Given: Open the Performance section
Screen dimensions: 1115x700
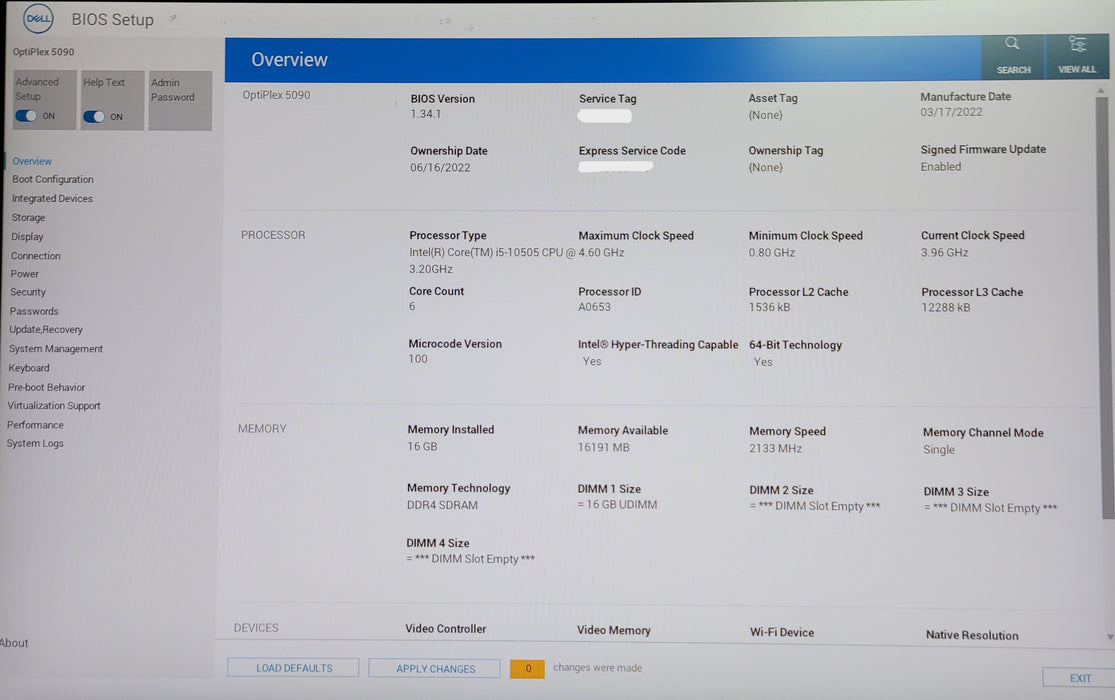Looking at the screenshot, I should click(x=35, y=425).
